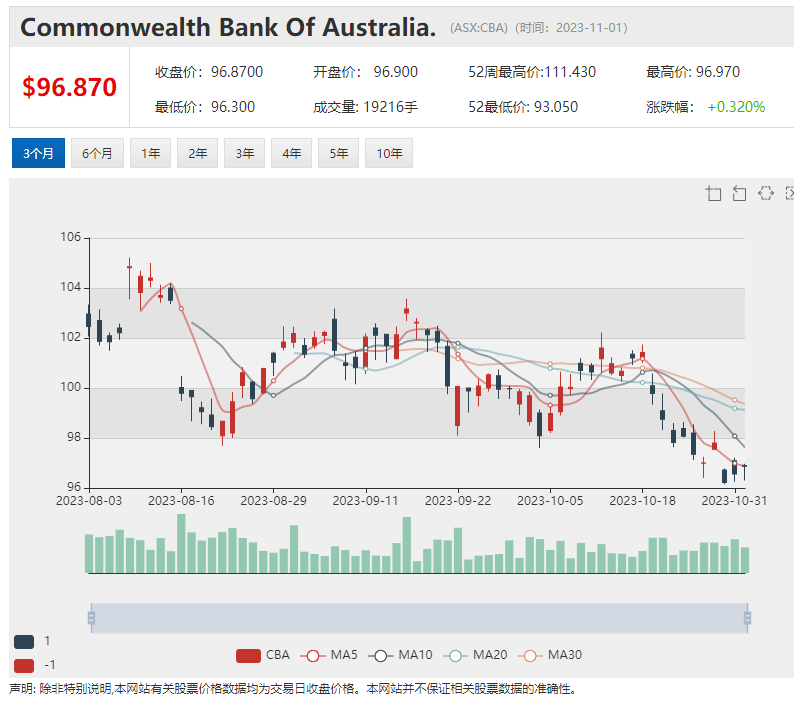Image resolution: width=796 pixels, height=714 pixels.
Task: Click the right handle of the range slider
Action: [748, 619]
